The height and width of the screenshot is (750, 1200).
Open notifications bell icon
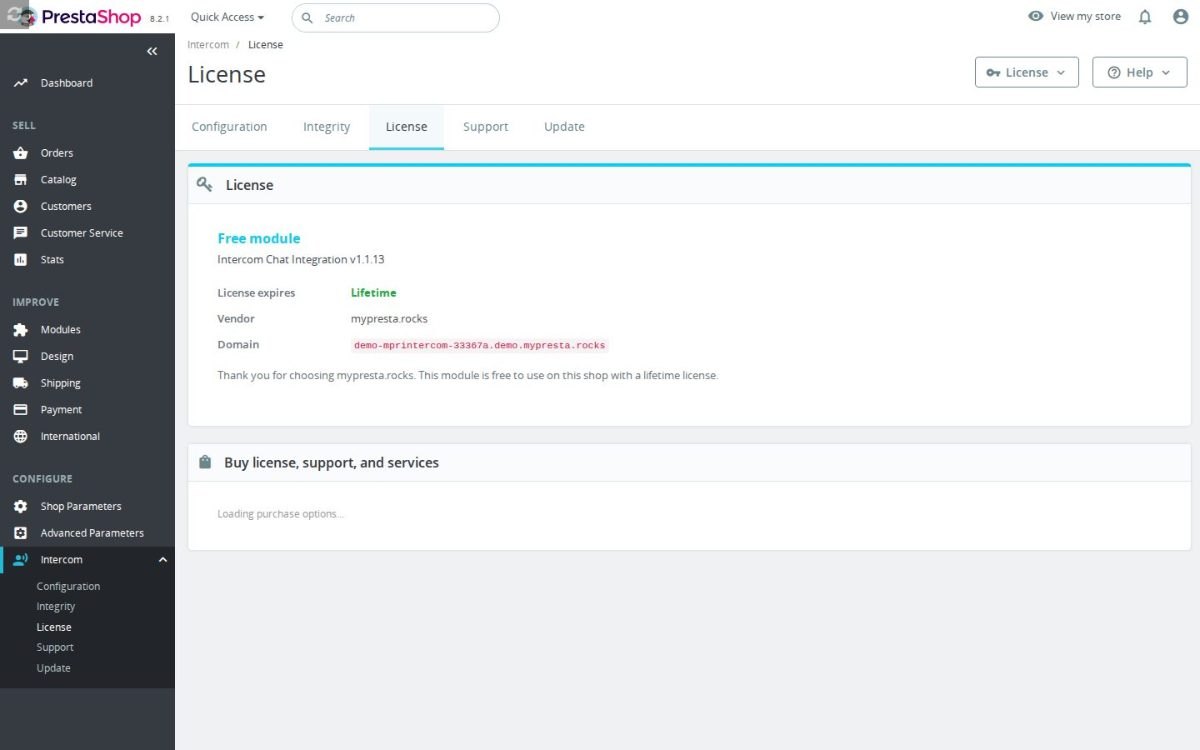(x=1146, y=17)
